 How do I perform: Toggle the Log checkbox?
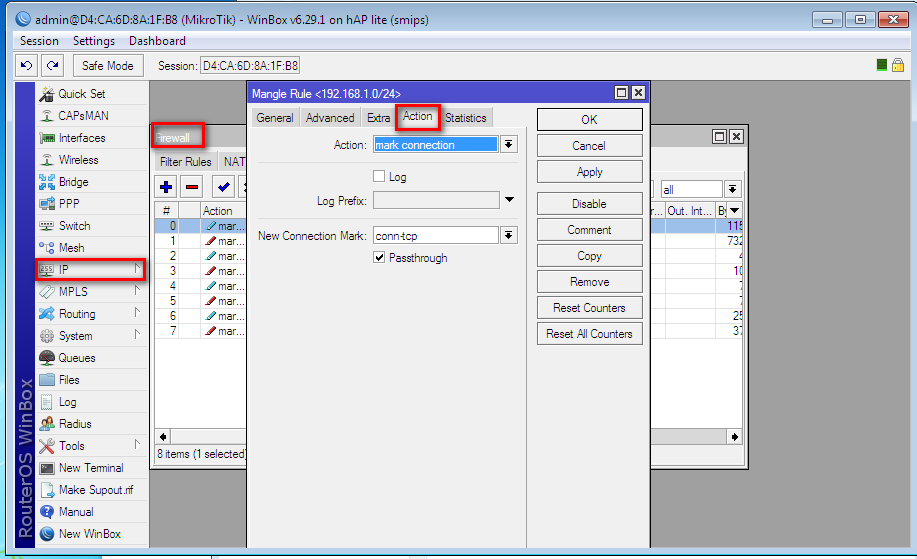(x=379, y=176)
